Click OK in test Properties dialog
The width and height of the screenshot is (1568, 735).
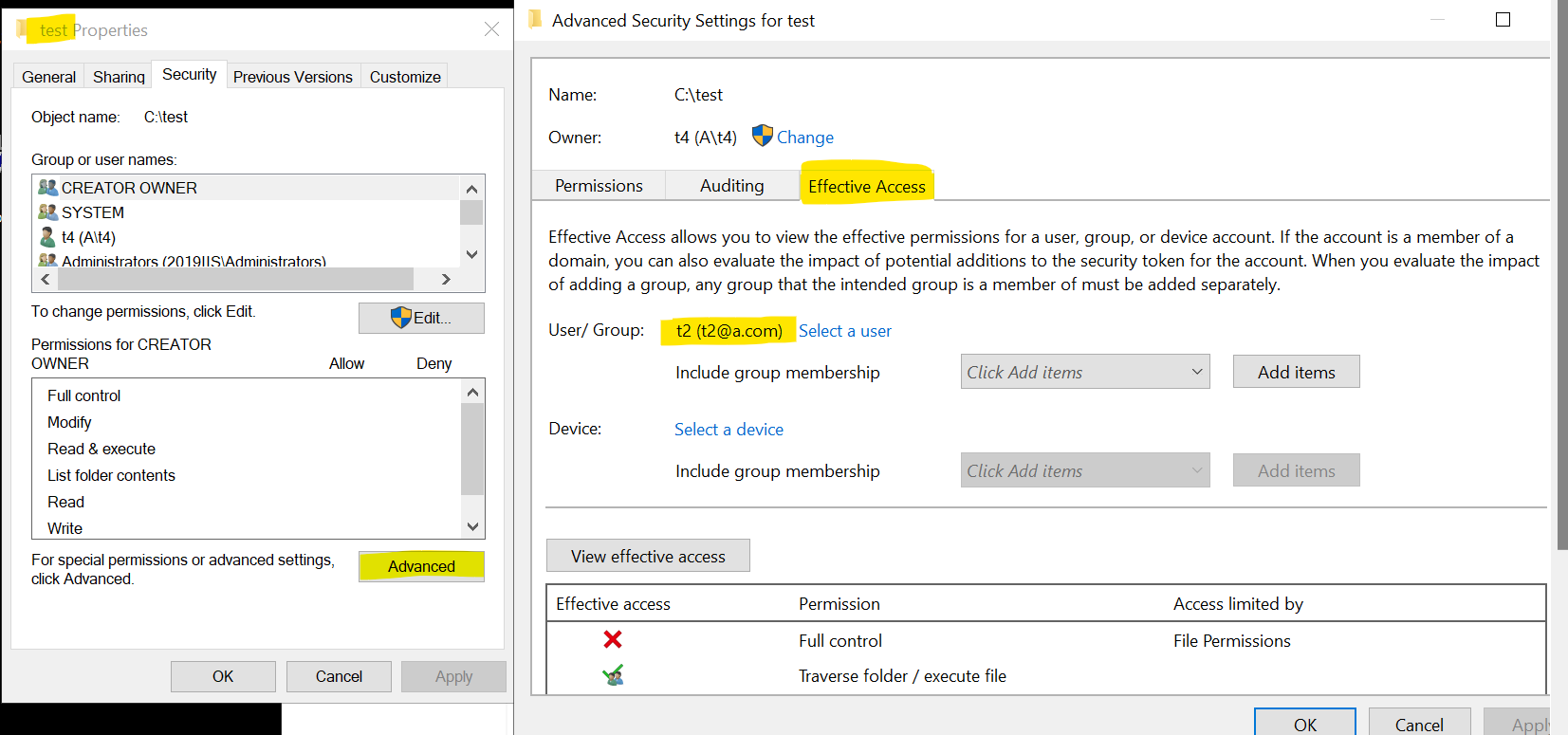[223, 676]
